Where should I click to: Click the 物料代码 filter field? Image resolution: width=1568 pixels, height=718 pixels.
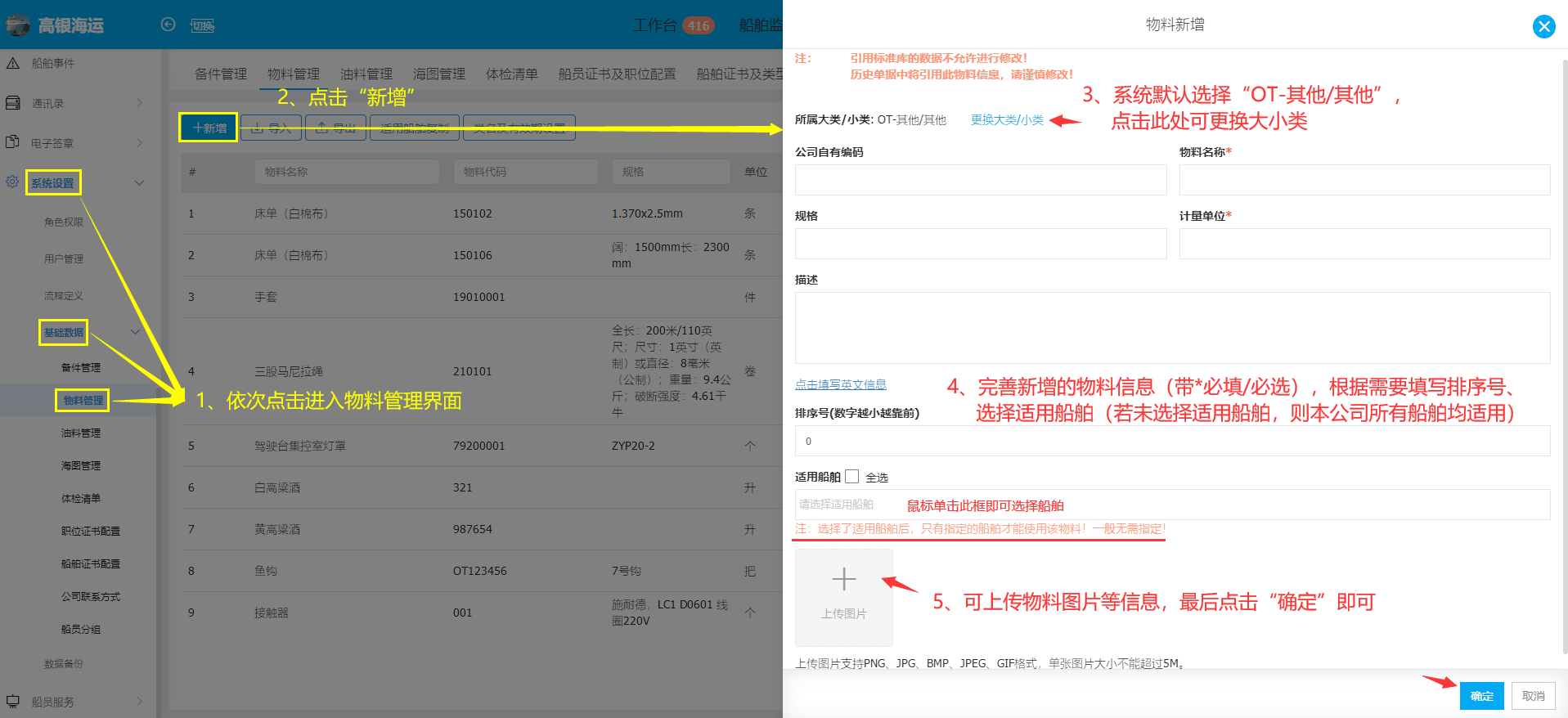(x=525, y=172)
